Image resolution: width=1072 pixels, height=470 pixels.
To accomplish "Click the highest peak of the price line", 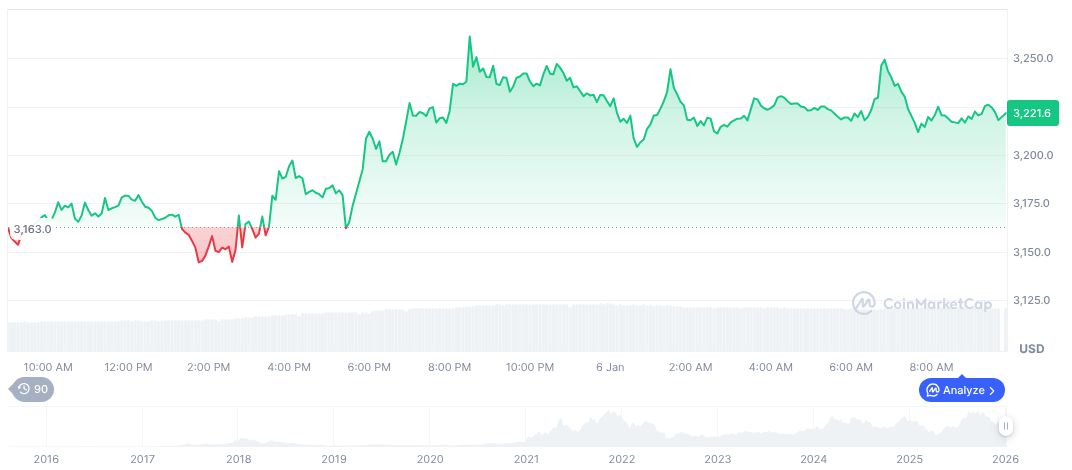I will pos(470,38).
